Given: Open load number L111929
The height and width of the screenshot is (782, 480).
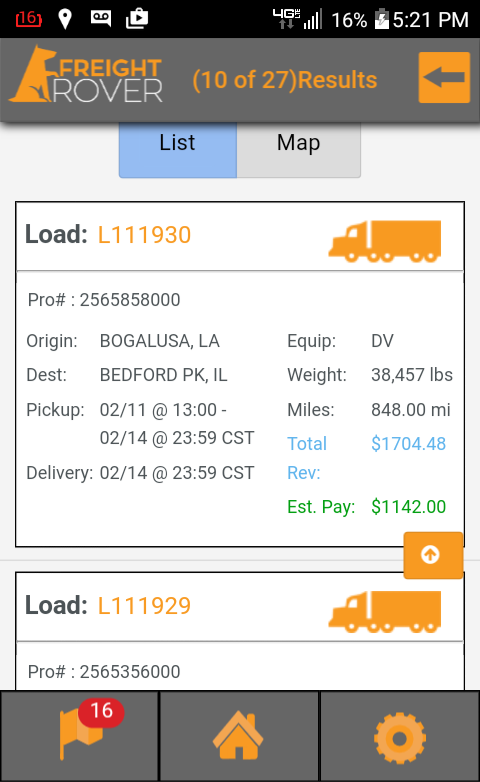Looking at the screenshot, I should (144, 605).
